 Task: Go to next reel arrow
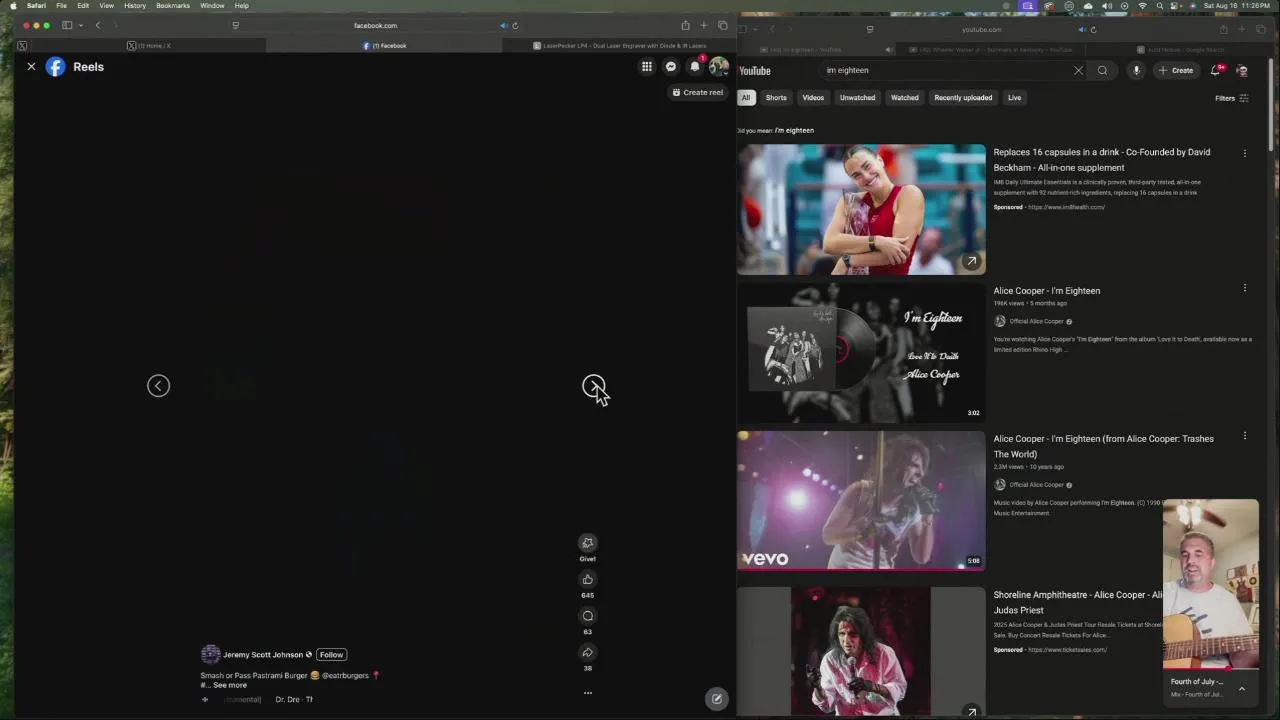tap(594, 386)
